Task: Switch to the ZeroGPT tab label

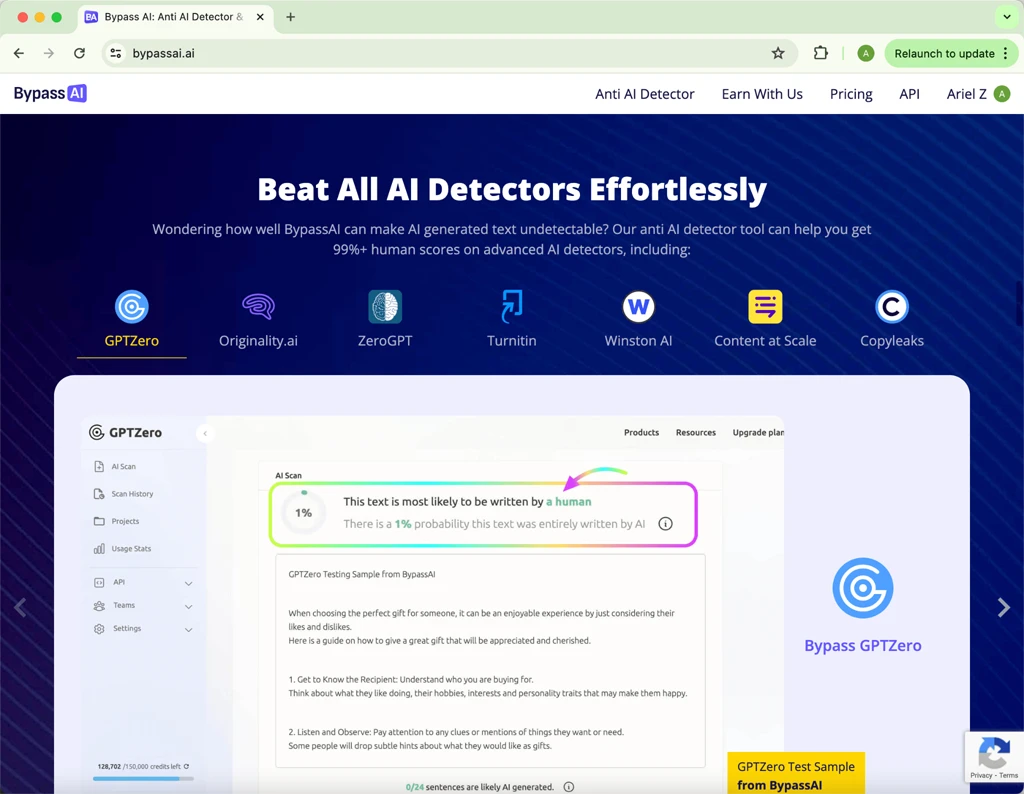Action: tap(385, 341)
